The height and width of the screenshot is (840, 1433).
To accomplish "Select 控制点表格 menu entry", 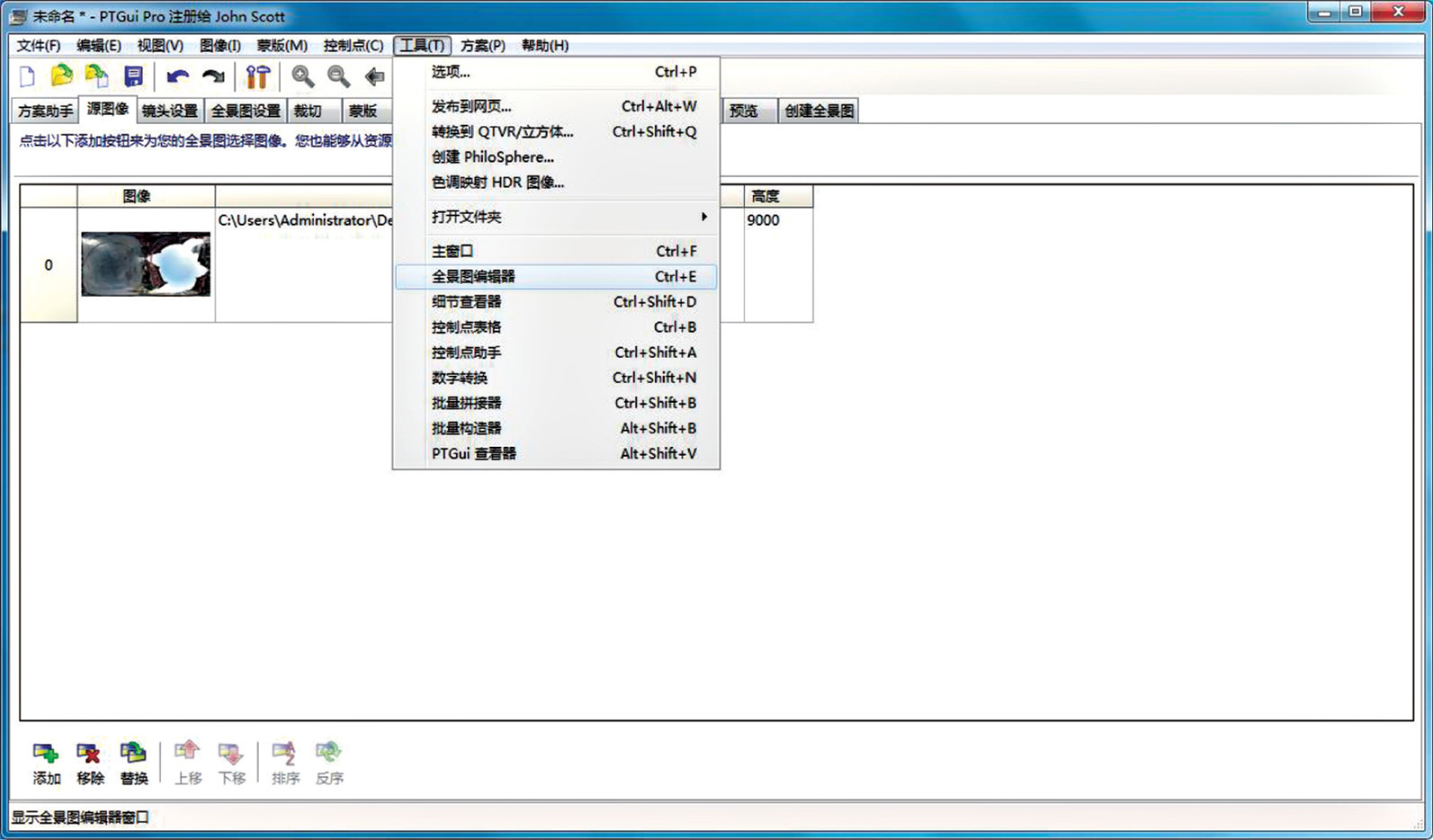I will point(556,326).
